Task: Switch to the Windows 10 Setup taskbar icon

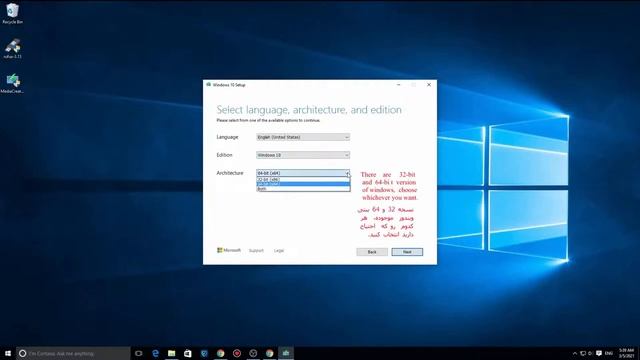Action: pos(286,353)
